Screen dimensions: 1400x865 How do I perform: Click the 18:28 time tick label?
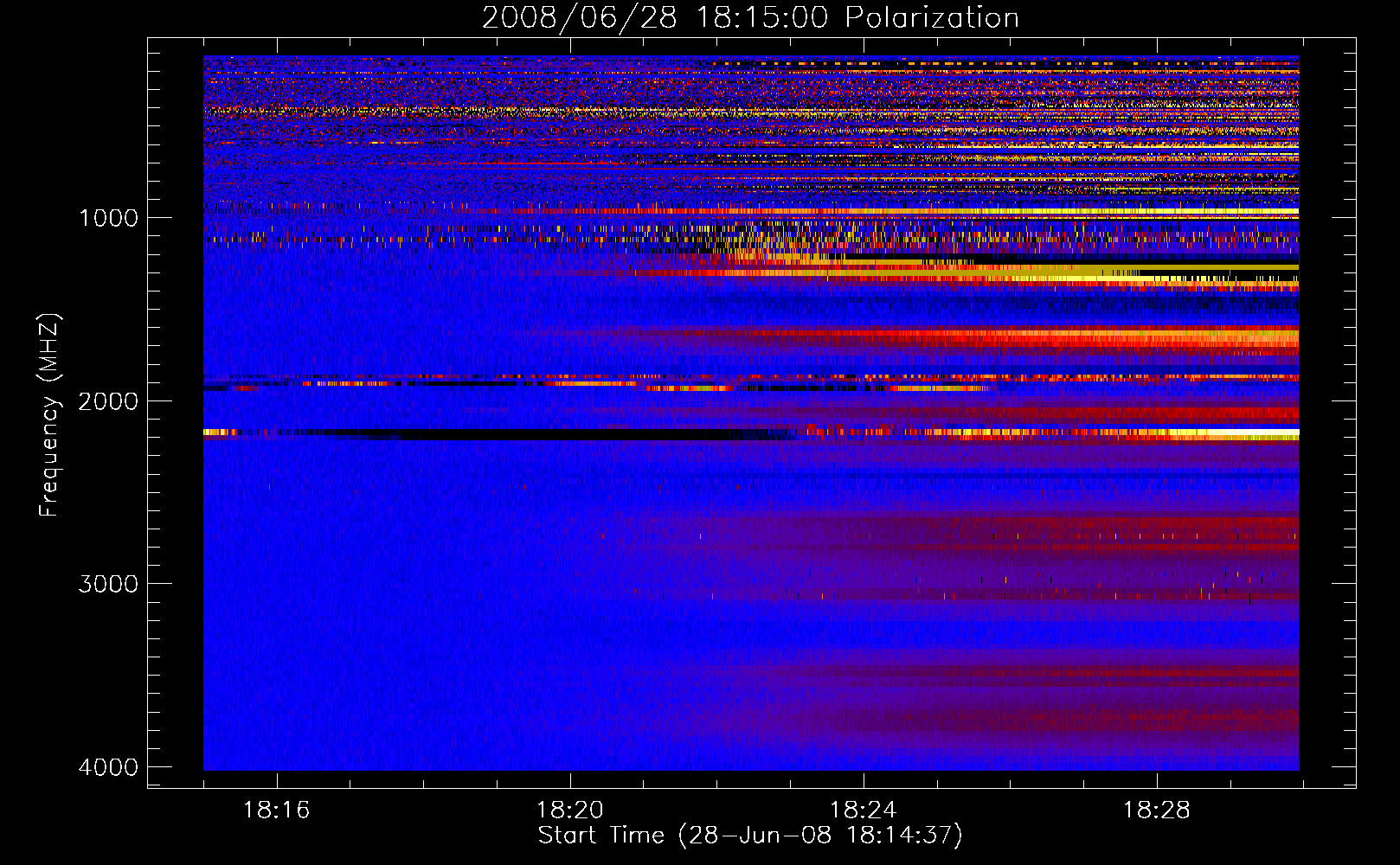(x=1157, y=811)
